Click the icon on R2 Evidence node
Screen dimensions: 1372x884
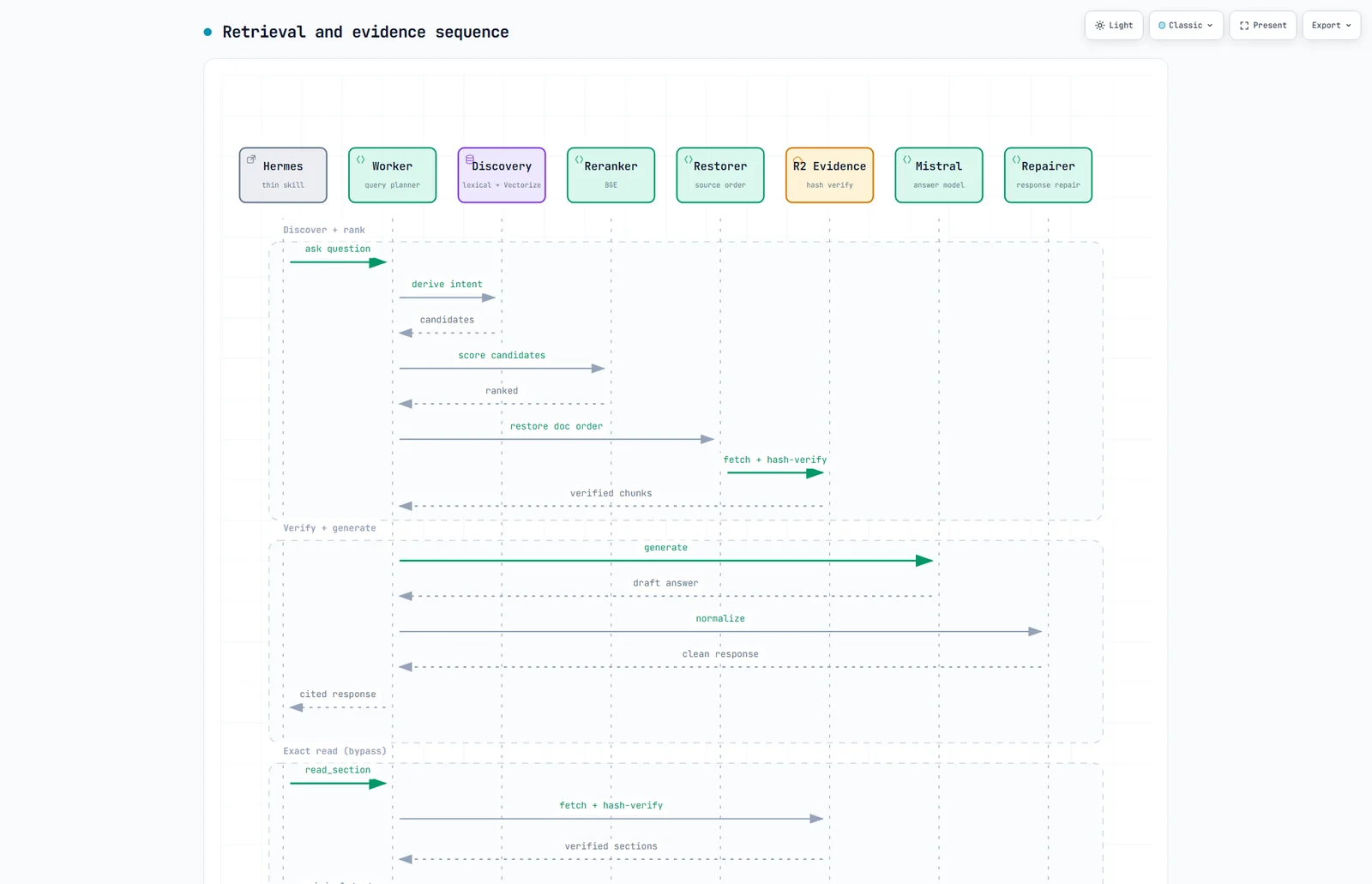797,159
